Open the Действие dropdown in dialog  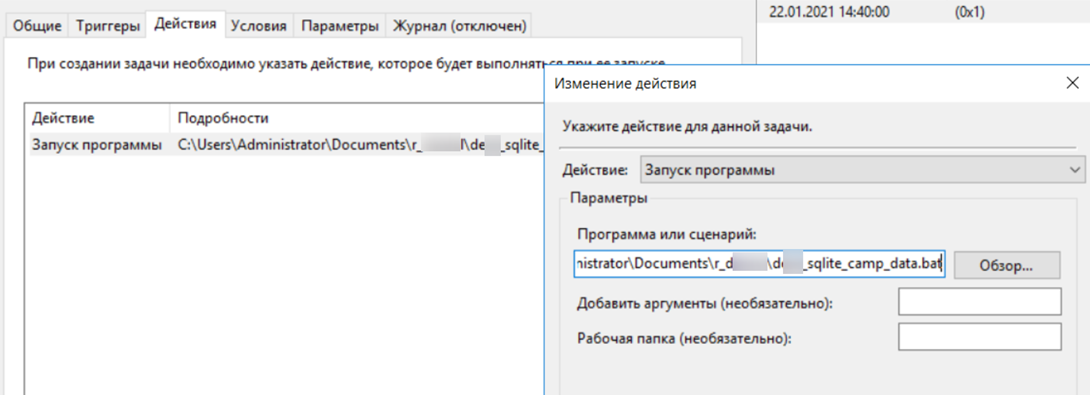point(862,170)
